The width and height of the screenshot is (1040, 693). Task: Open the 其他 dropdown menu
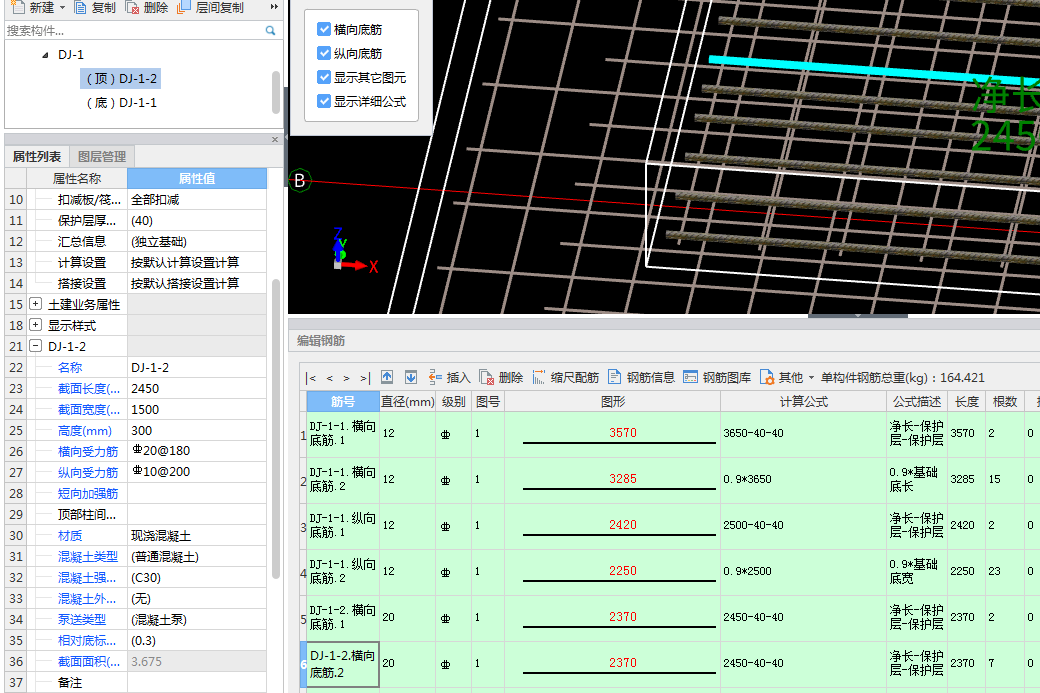(x=787, y=377)
